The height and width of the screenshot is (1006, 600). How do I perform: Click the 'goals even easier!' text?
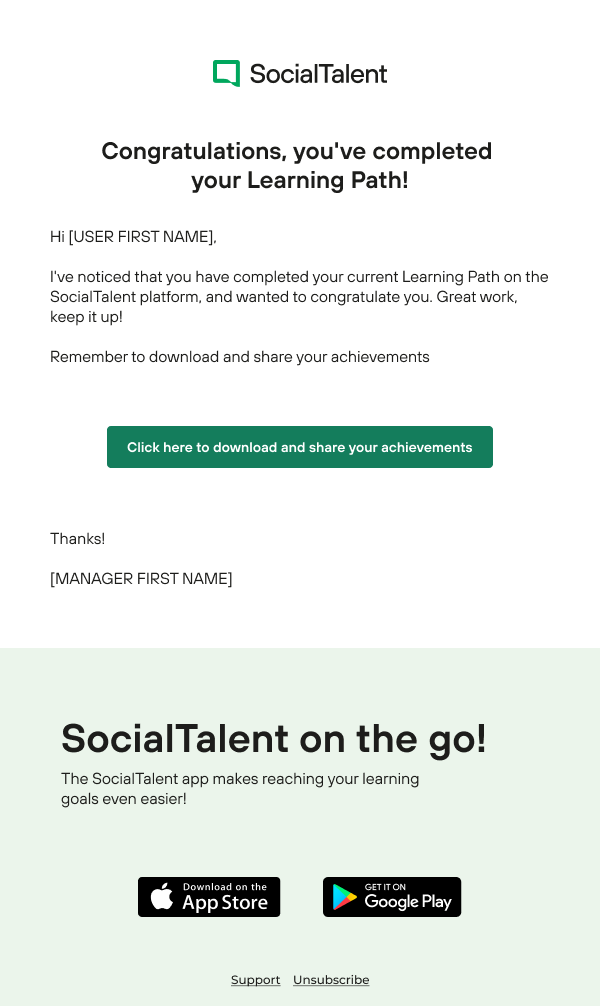pos(124,799)
